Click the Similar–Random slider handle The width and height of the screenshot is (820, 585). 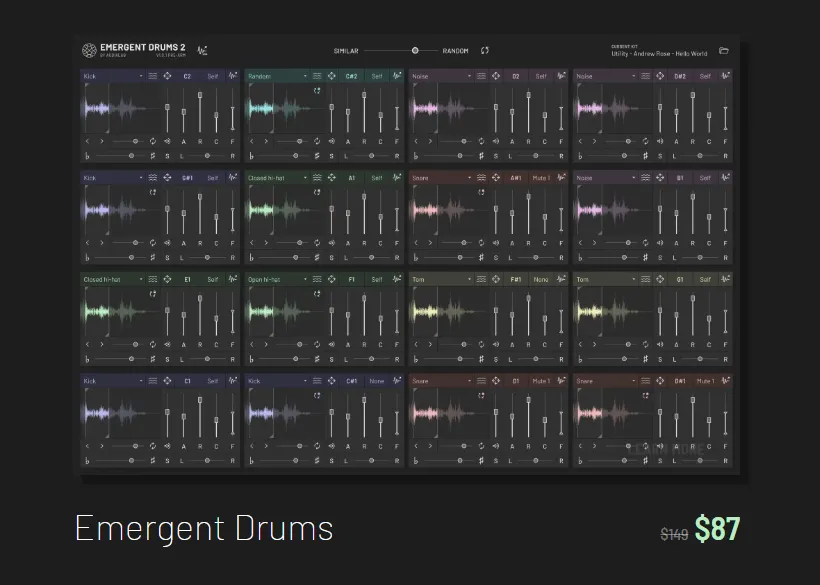(x=415, y=51)
